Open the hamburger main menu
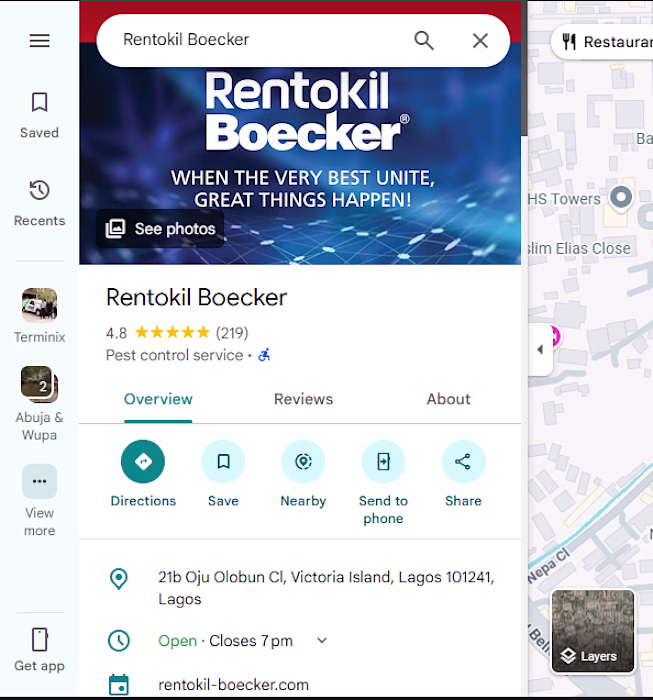Image resolution: width=653 pixels, height=700 pixels. pyautogui.click(x=39, y=41)
